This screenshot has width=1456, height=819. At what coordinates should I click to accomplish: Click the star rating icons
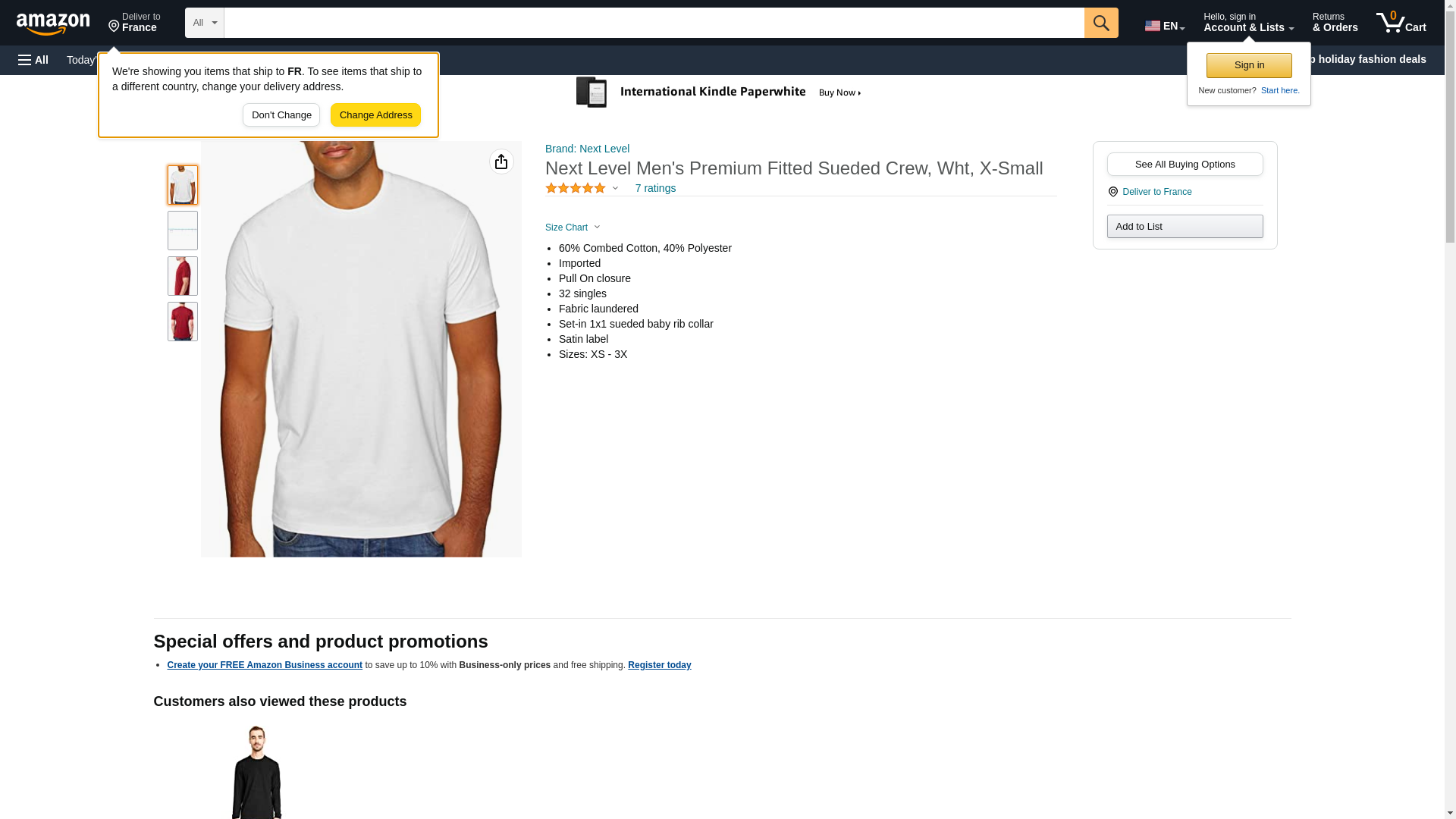tap(576, 188)
